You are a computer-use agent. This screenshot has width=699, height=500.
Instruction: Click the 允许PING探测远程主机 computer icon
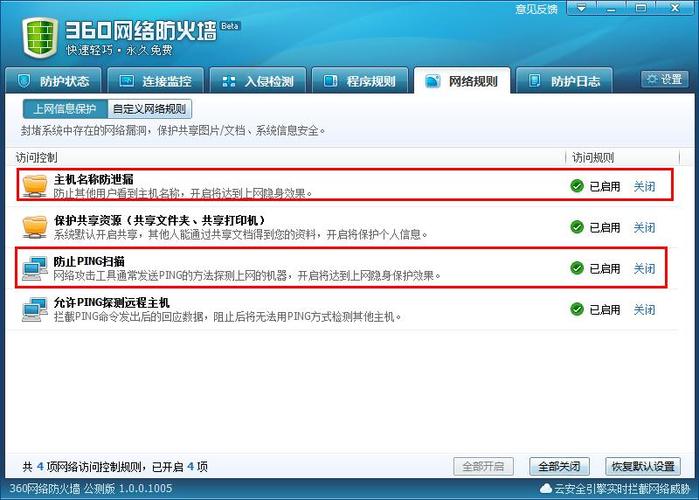(35, 309)
